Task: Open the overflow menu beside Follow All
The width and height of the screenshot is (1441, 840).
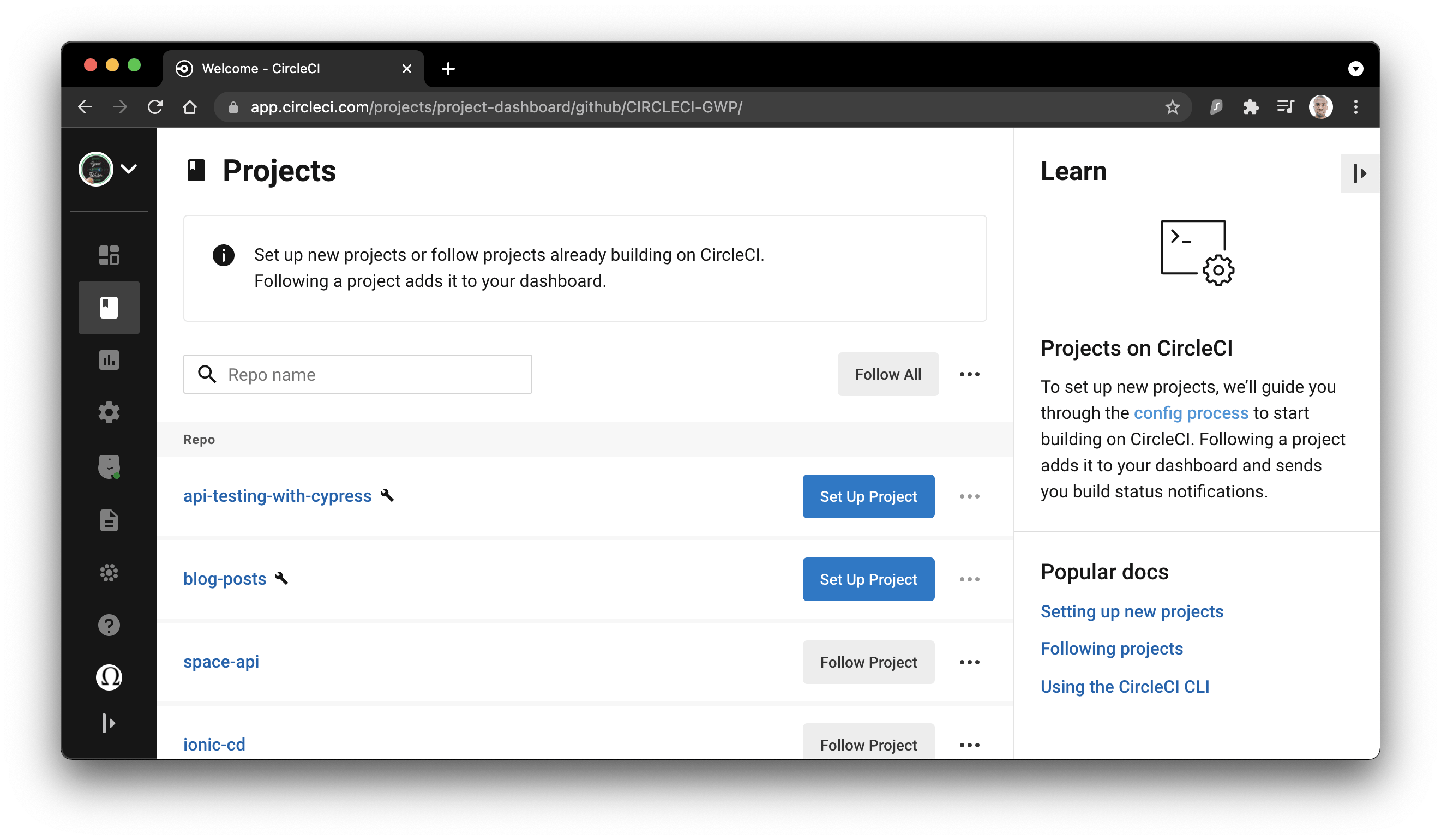Action: pos(969,374)
